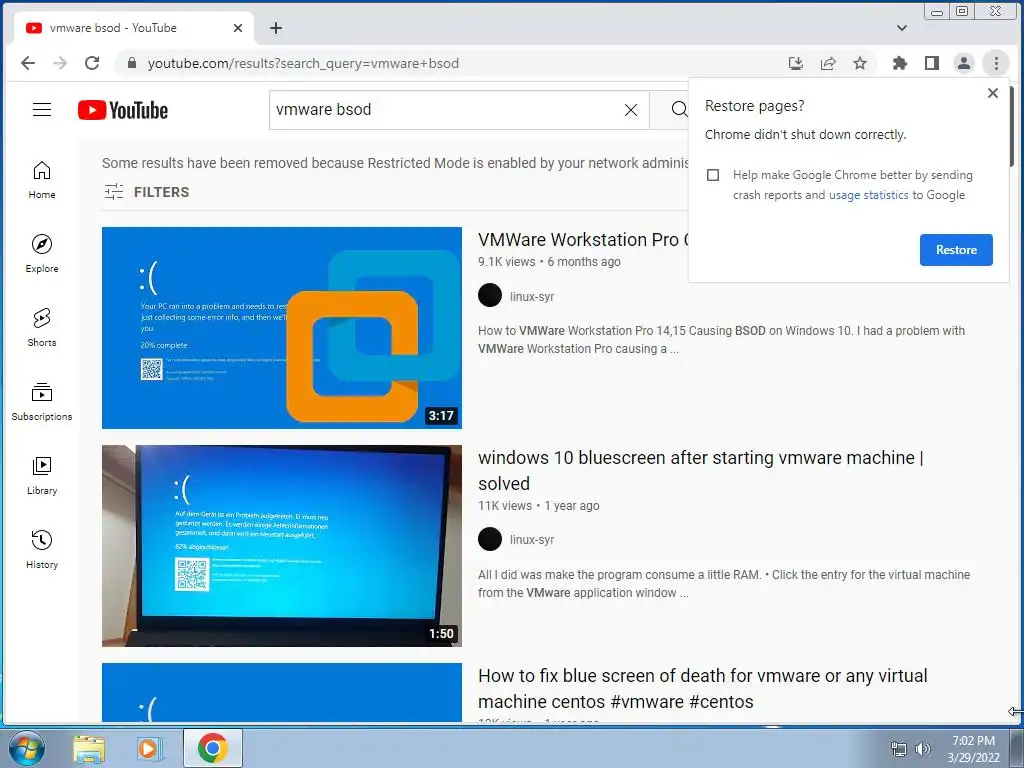This screenshot has height=768, width=1024.
Task: Open Windows Explorer from the taskbar
Action: pyautogui.click(x=89, y=748)
